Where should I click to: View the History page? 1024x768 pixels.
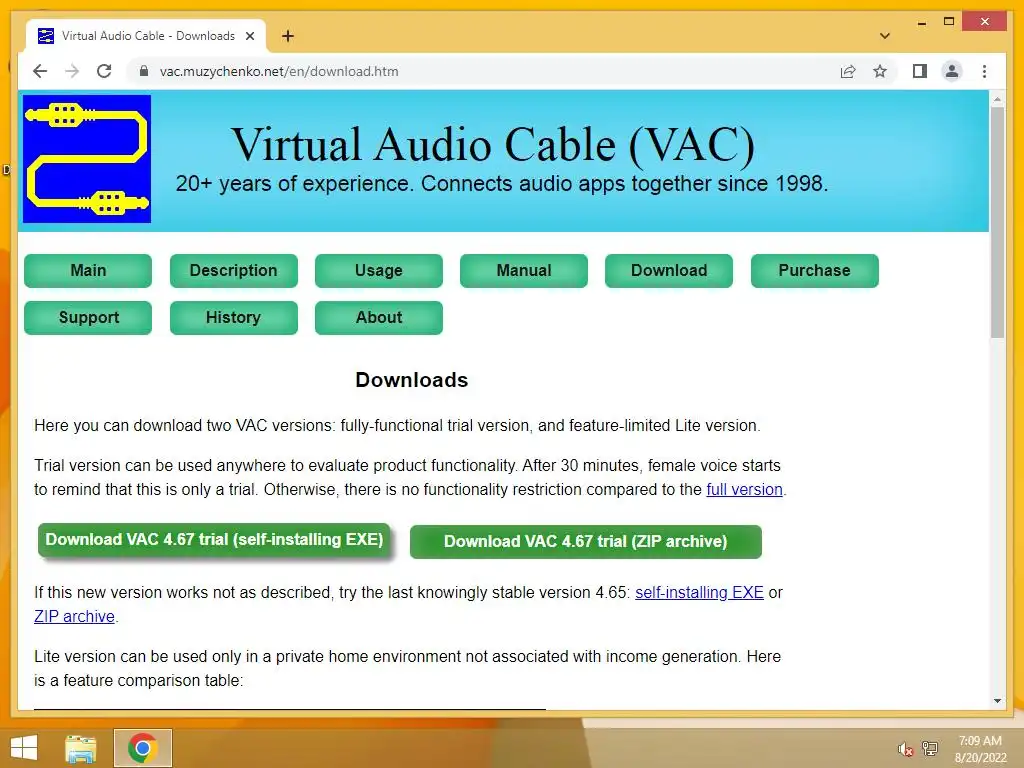pos(233,317)
